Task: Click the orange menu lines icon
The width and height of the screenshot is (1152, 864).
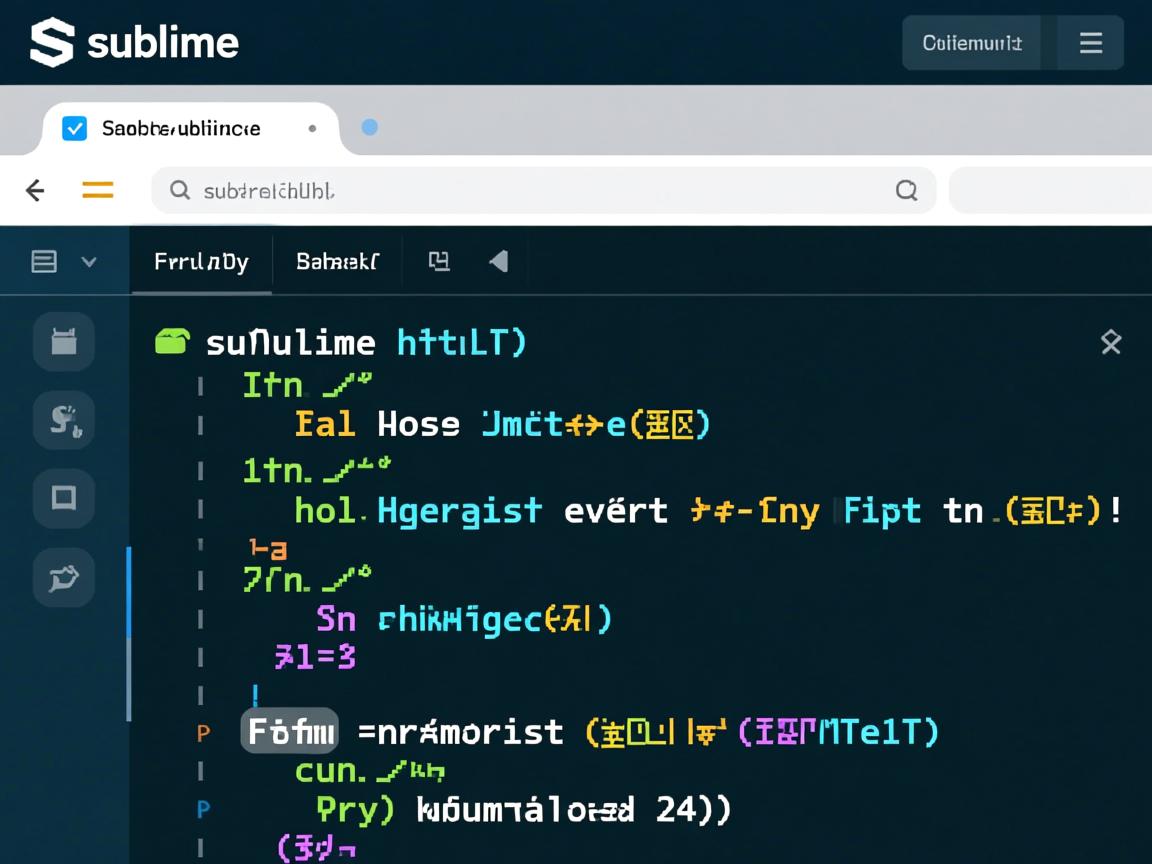Action: 97,190
